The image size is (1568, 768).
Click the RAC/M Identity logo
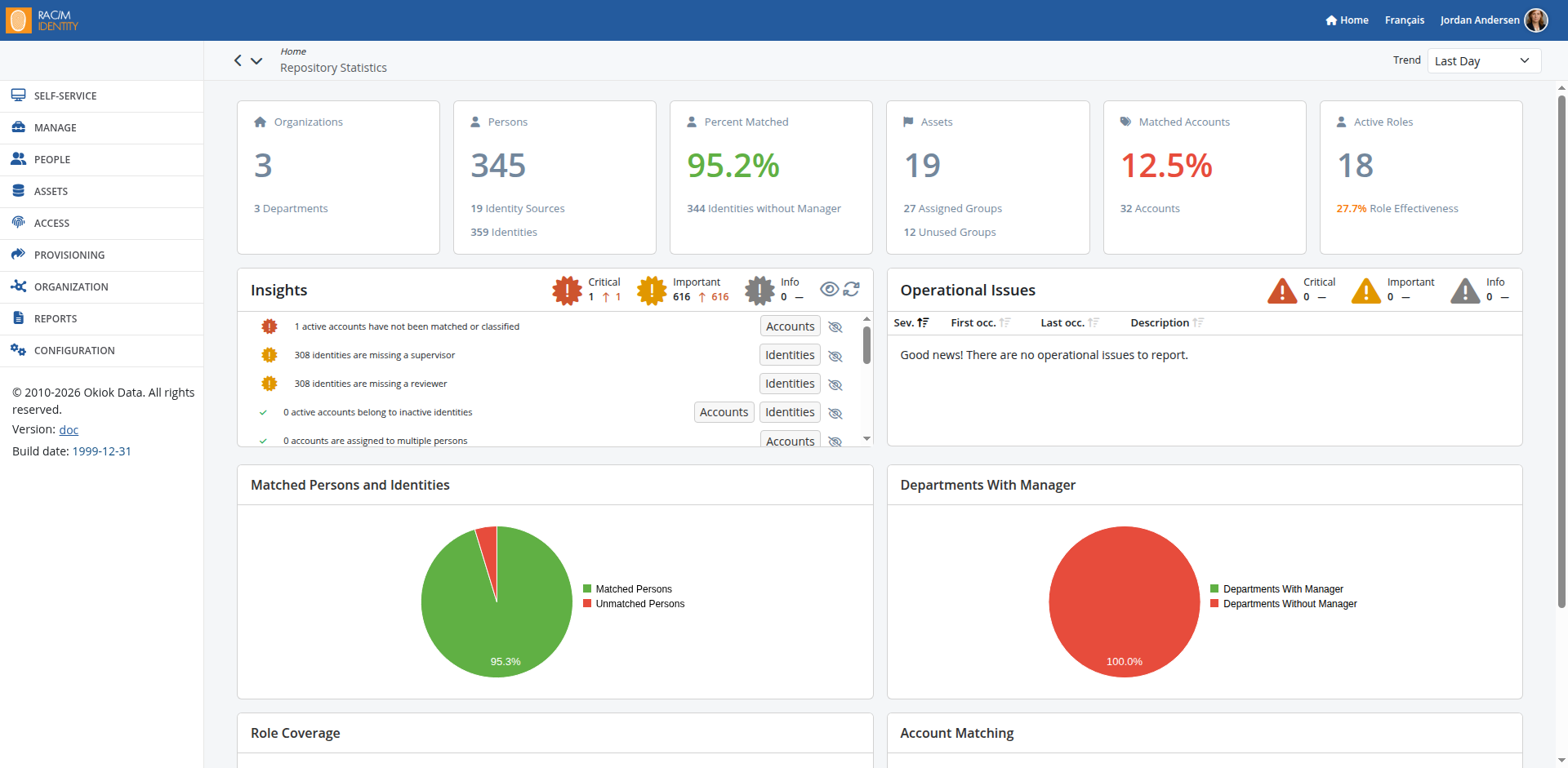(42, 20)
